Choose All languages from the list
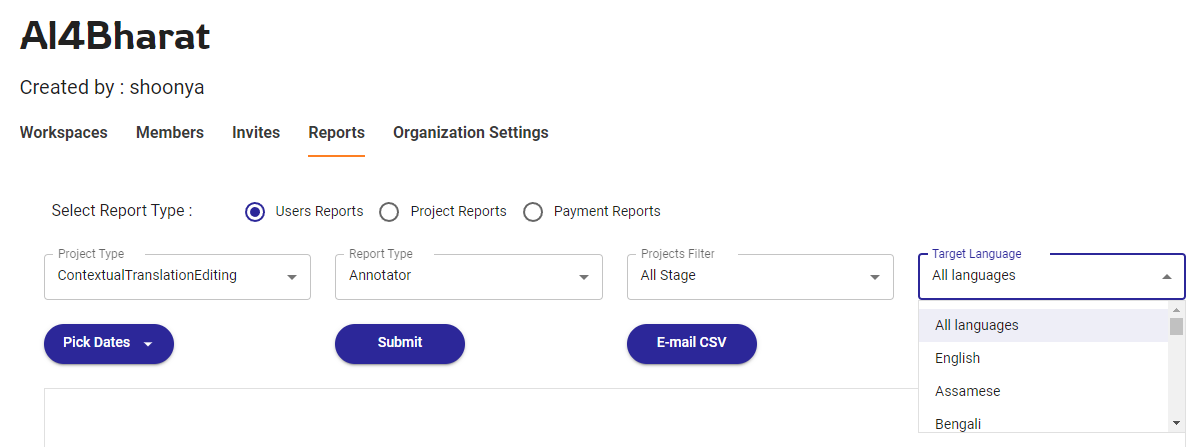The width and height of the screenshot is (1187, 447). [1044, 326]
